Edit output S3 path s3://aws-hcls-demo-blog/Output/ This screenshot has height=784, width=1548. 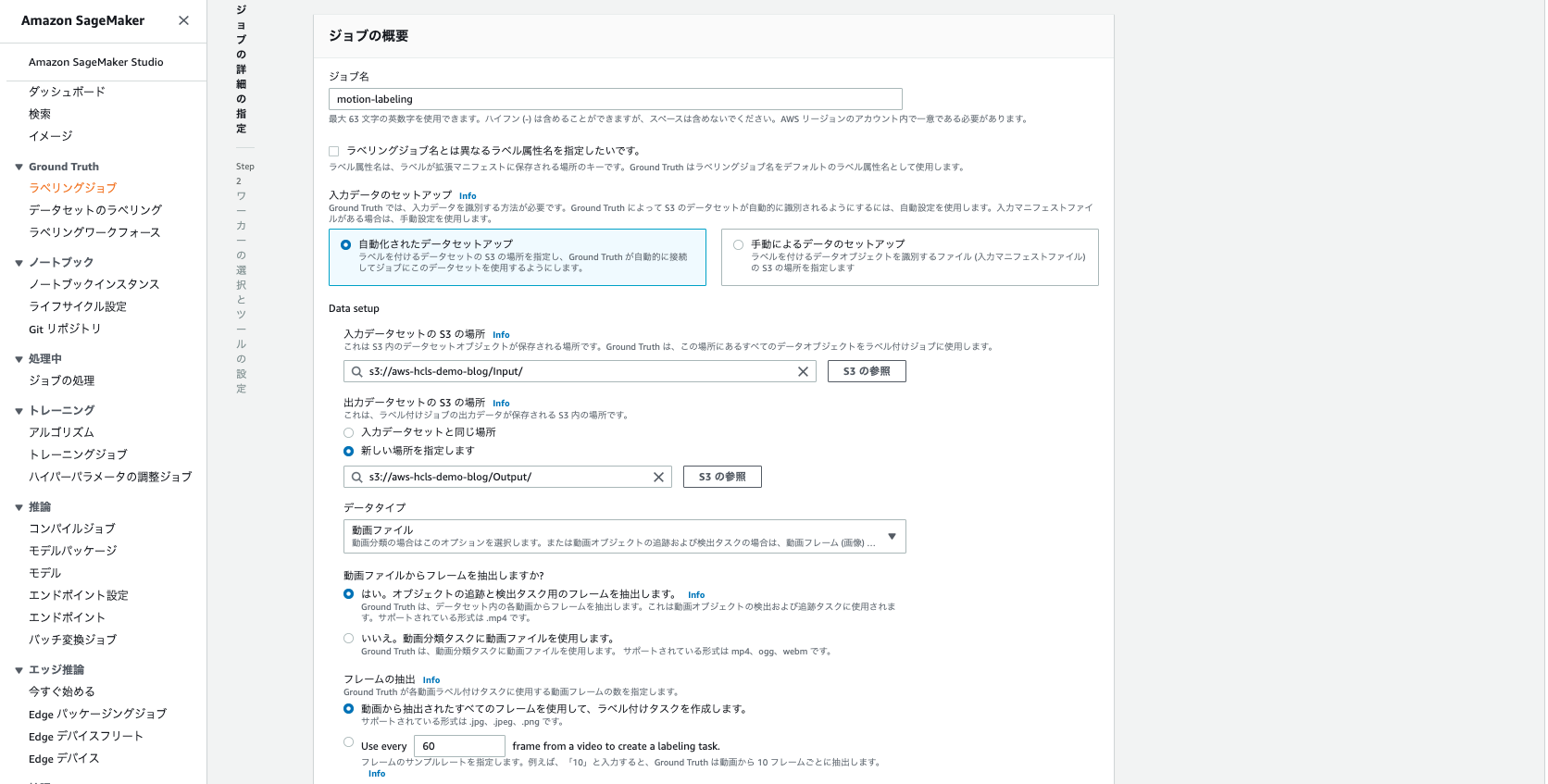click(507, 477)
